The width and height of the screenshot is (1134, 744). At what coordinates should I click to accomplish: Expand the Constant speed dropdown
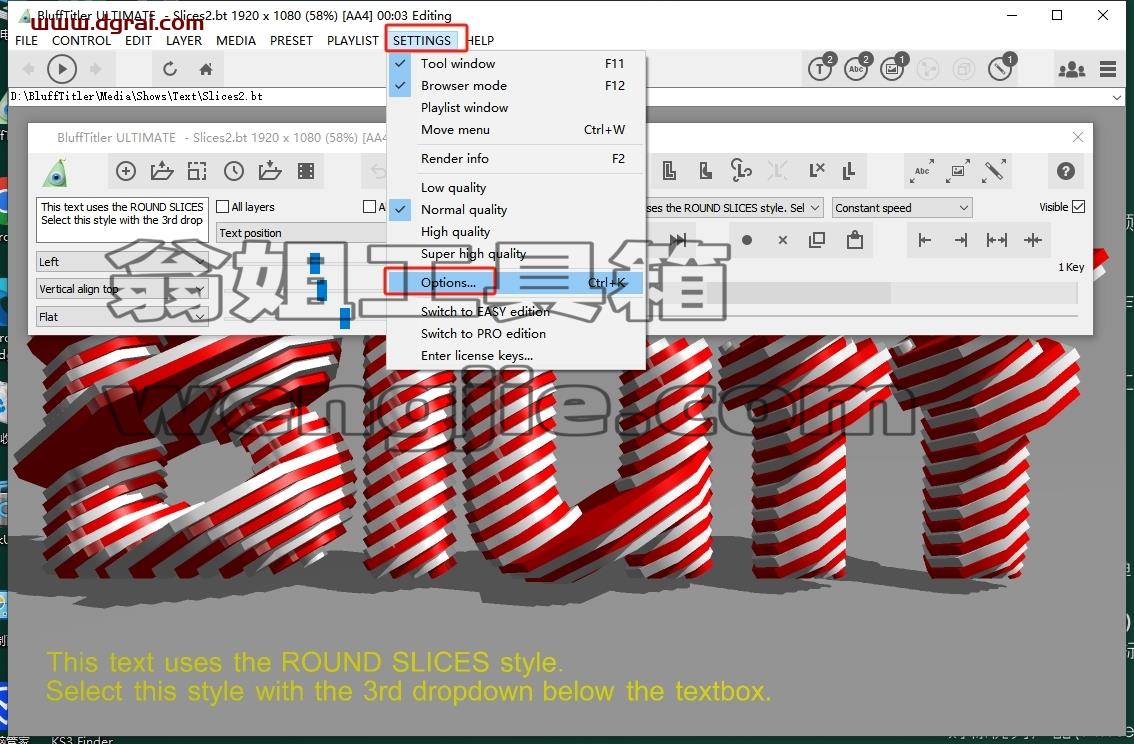[x=902, y=208]
